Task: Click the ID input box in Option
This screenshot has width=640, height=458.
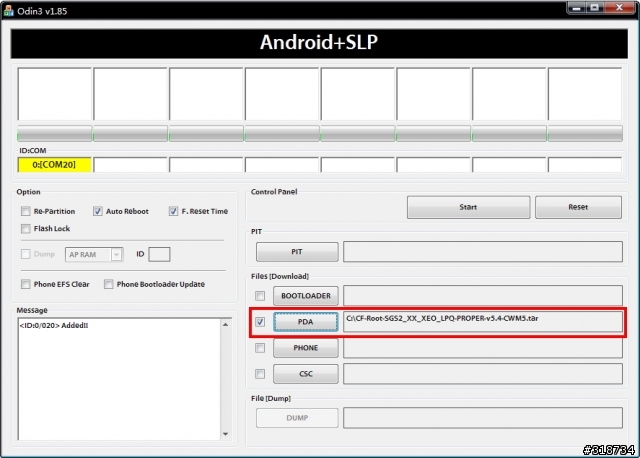Action: pos(159,254)
